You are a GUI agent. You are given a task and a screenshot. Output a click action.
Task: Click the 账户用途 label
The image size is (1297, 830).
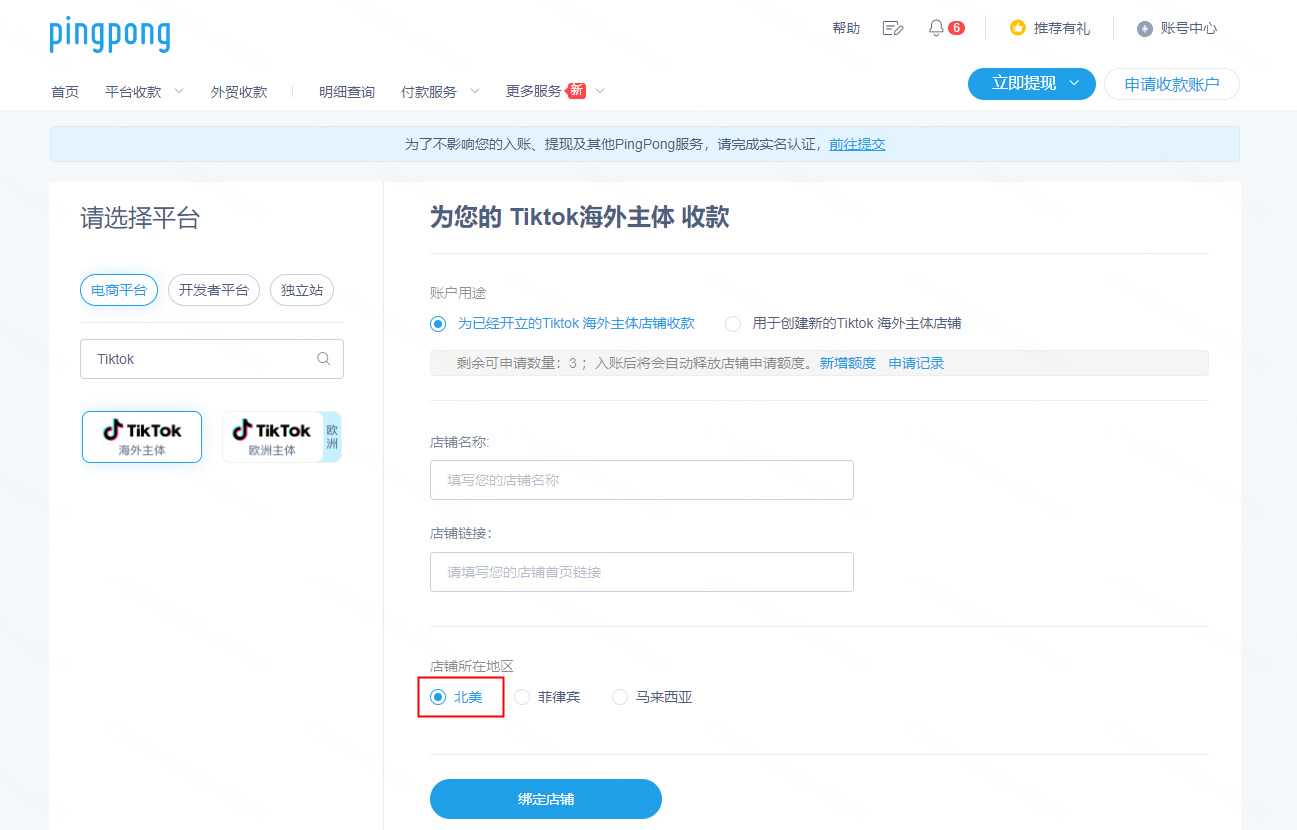(458, 293)
